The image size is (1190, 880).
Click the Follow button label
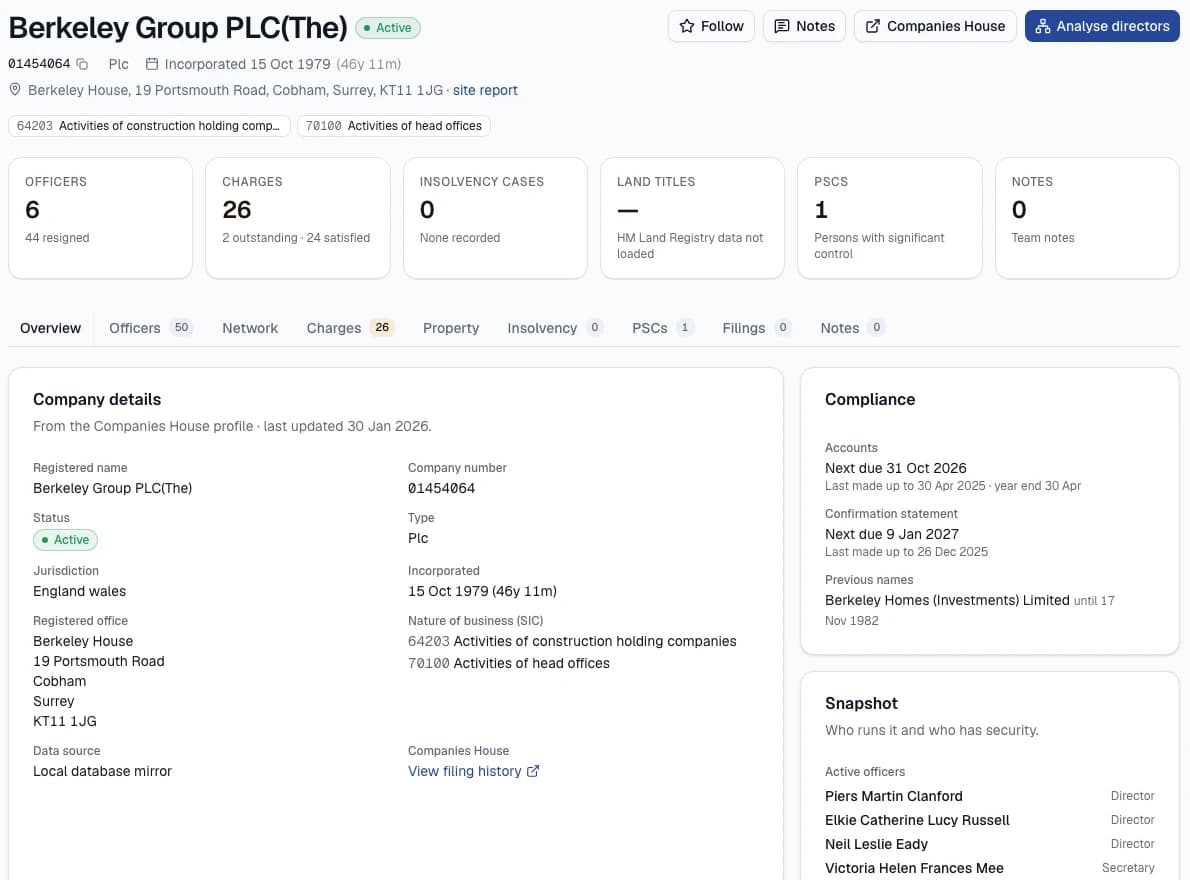click(722, 27)
